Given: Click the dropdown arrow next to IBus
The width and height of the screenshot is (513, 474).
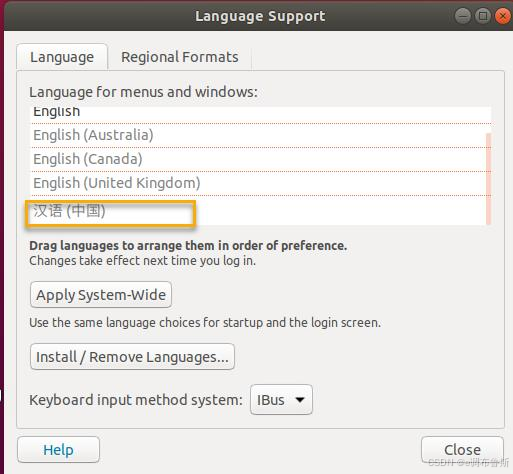Looking at the screenshot, I should [300, 400].
